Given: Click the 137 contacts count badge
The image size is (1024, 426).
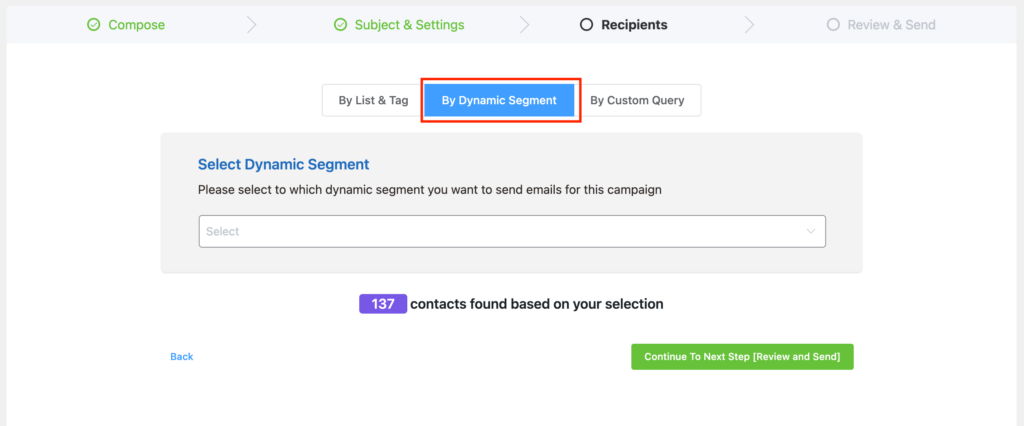Looking at the screenshot, I should [383, 304].
